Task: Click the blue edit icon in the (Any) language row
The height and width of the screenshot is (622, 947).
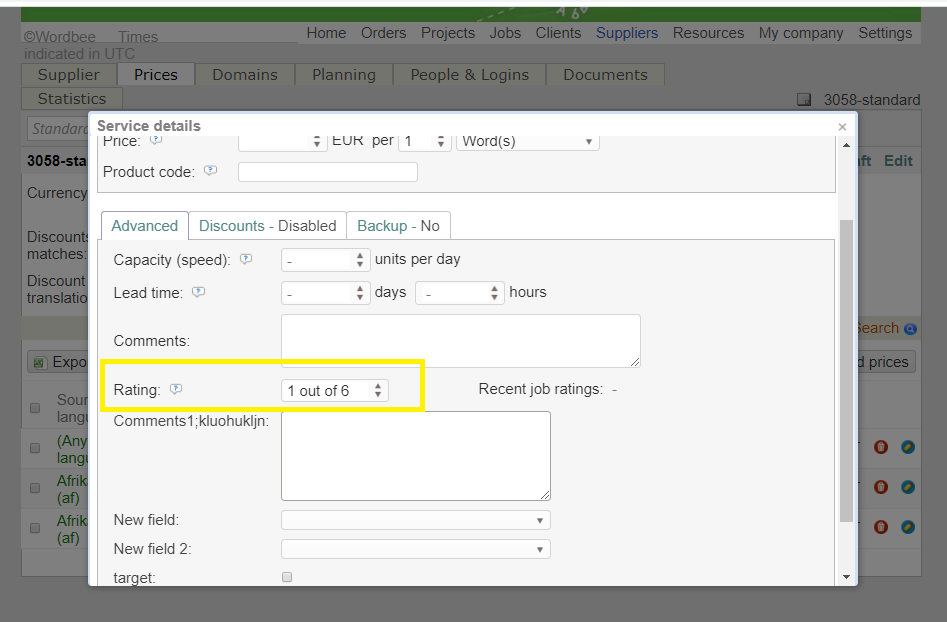Action: pos(908,447)
